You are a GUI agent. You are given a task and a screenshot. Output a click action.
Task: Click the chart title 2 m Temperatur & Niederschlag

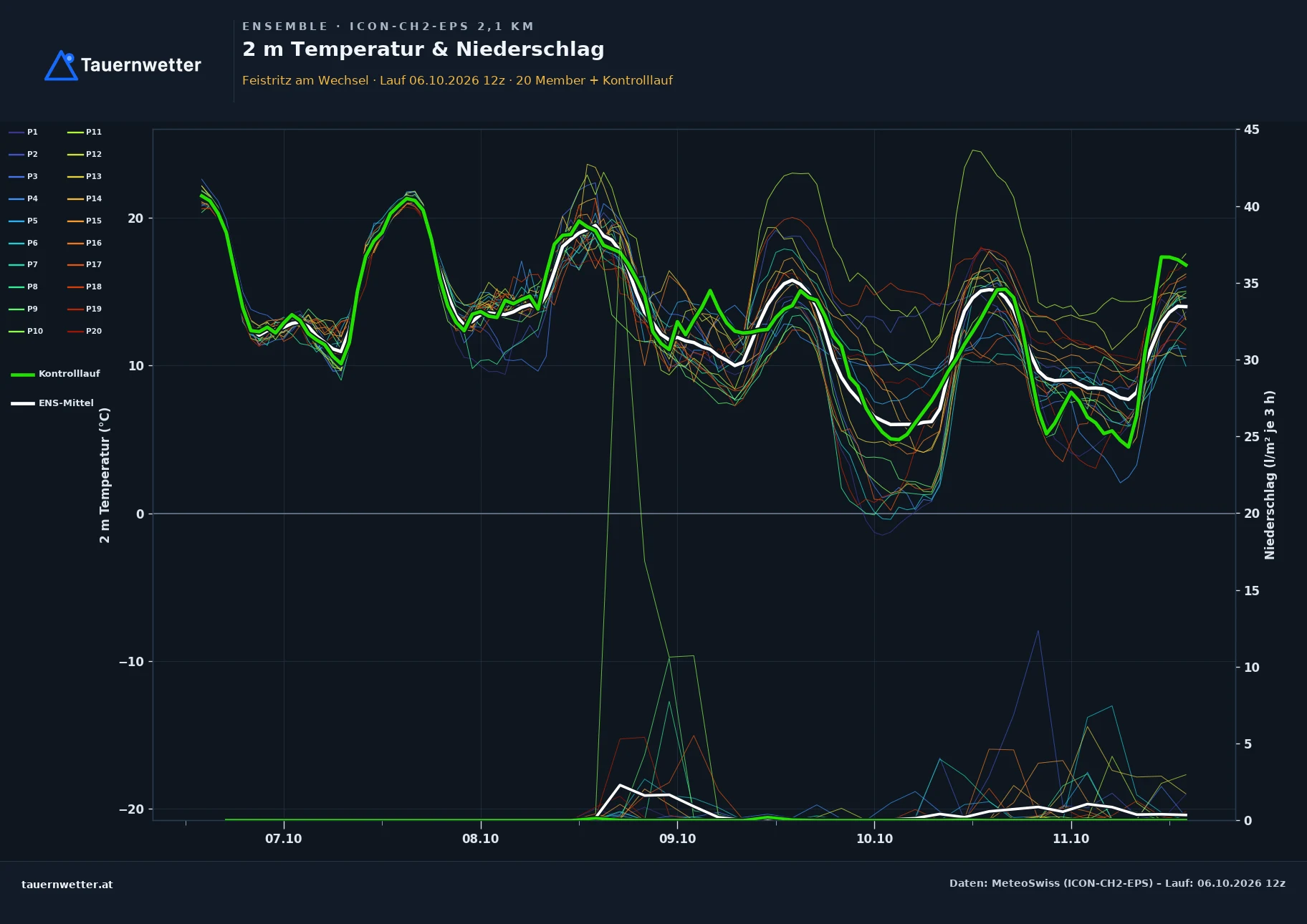pos(423,49)
